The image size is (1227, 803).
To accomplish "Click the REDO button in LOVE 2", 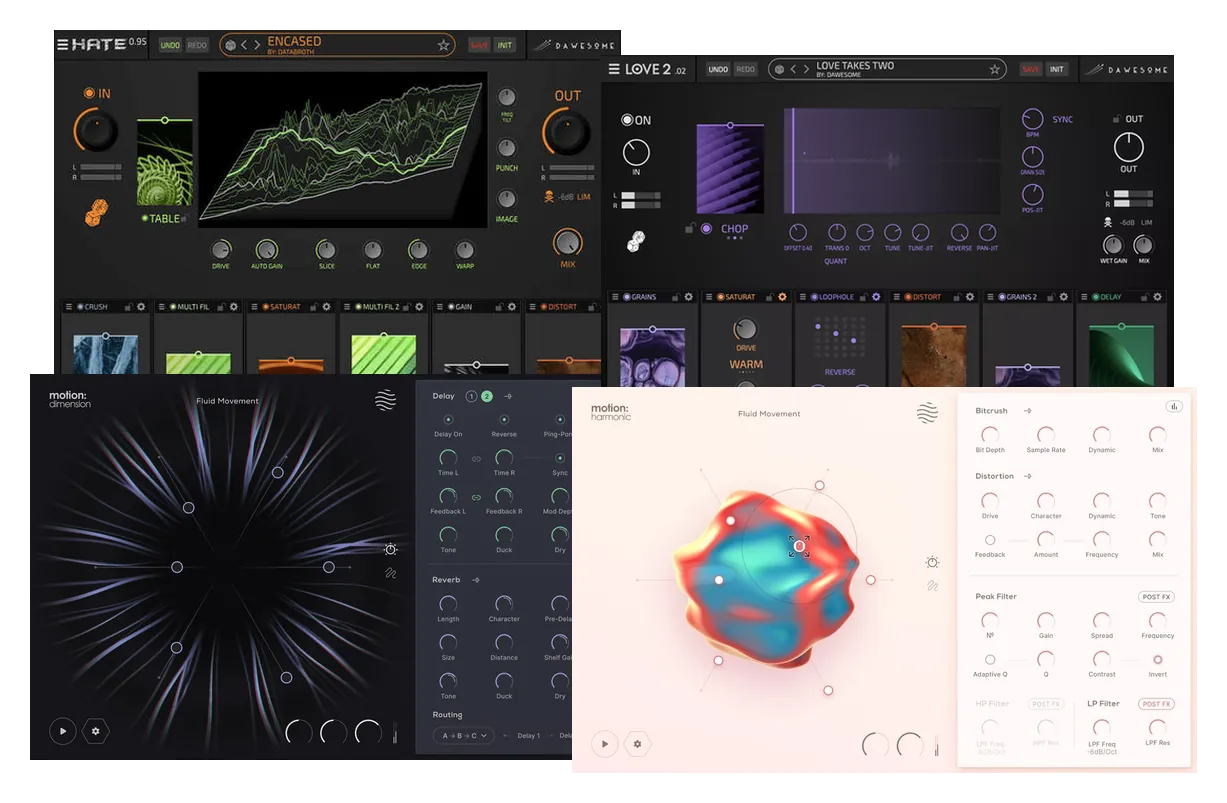I will 745,70.
